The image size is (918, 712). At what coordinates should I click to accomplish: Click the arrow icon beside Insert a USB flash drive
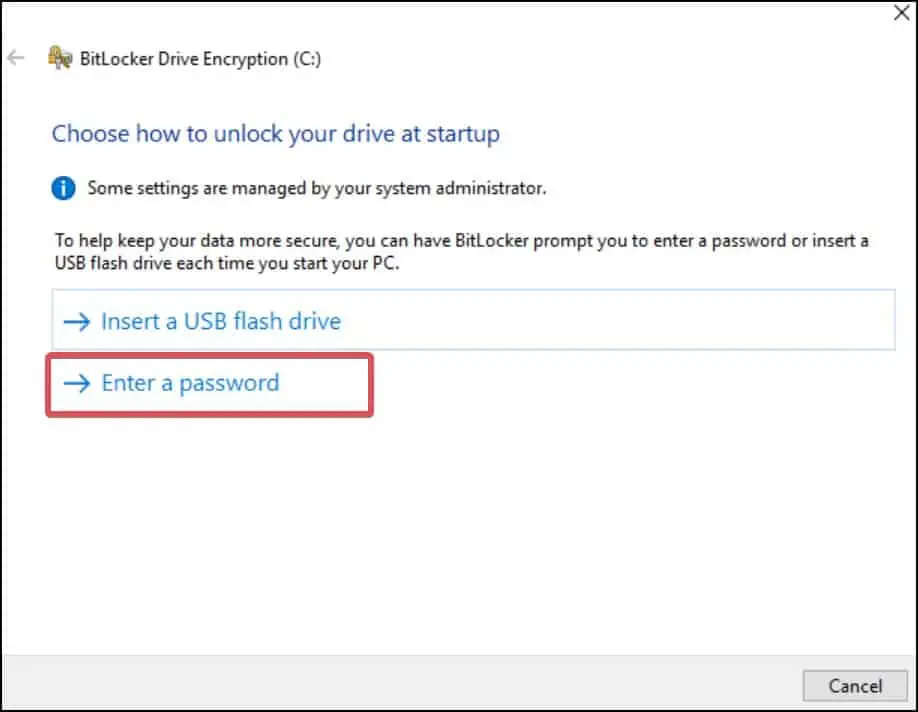(77, 321)
